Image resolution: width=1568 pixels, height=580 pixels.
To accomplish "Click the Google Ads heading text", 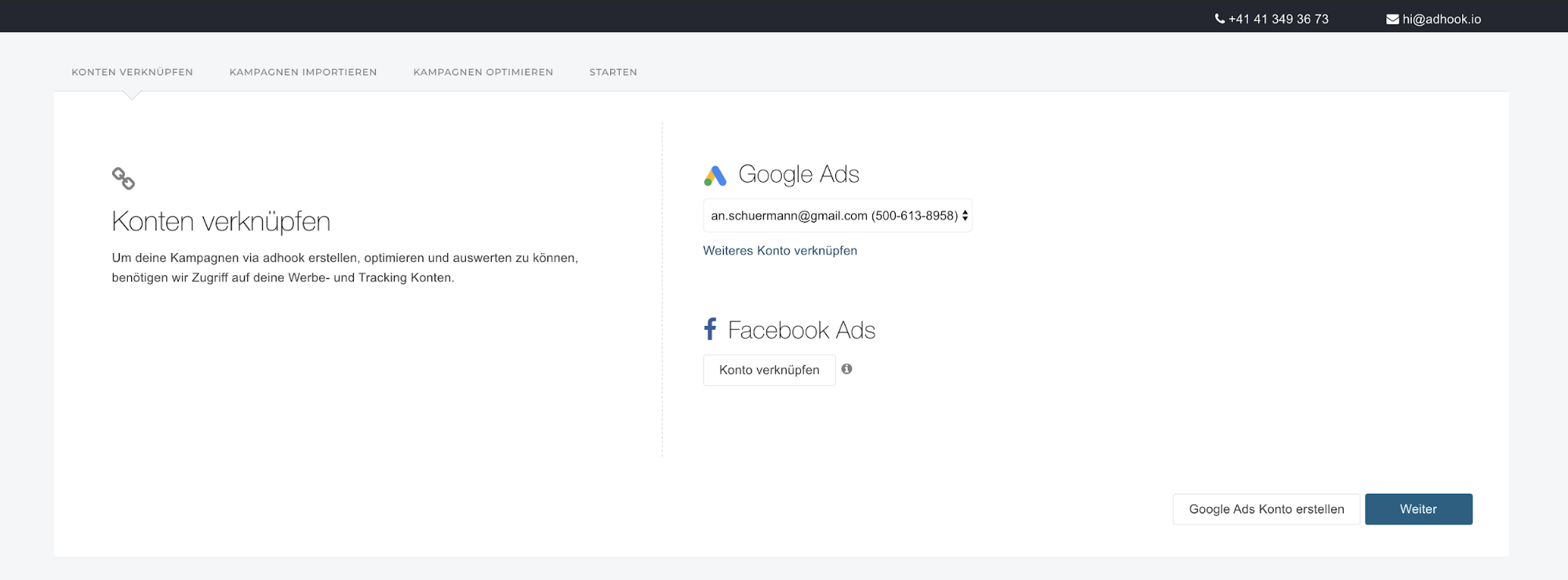I will (799, 174).
